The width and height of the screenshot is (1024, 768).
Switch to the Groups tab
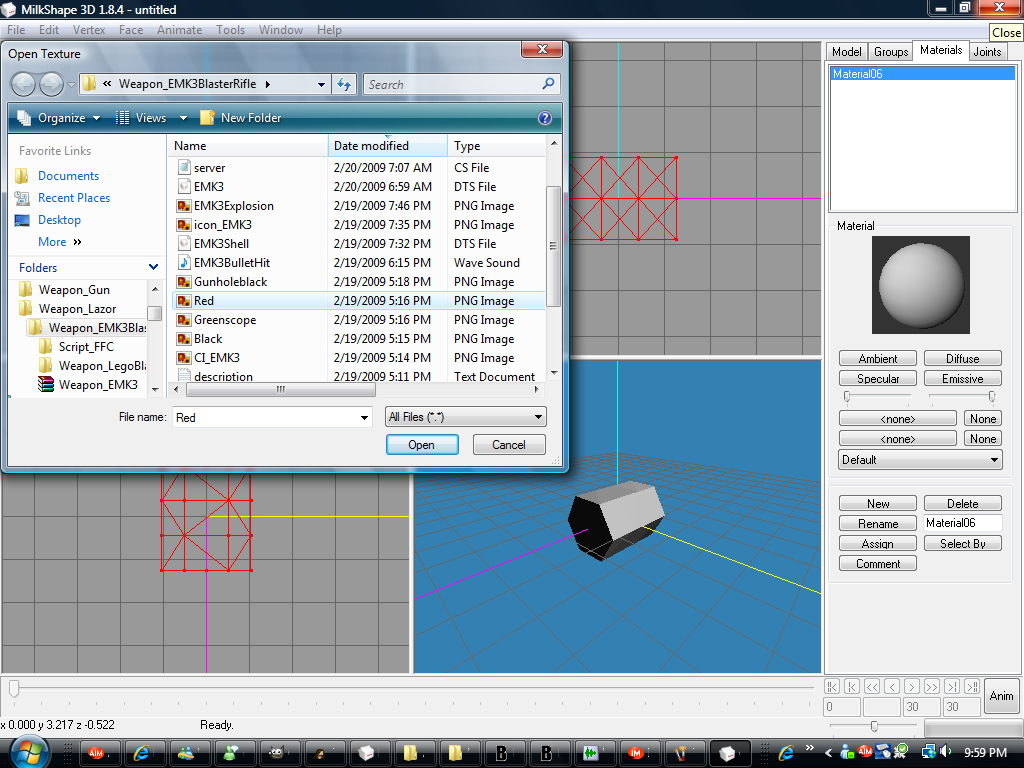(891, 52)
